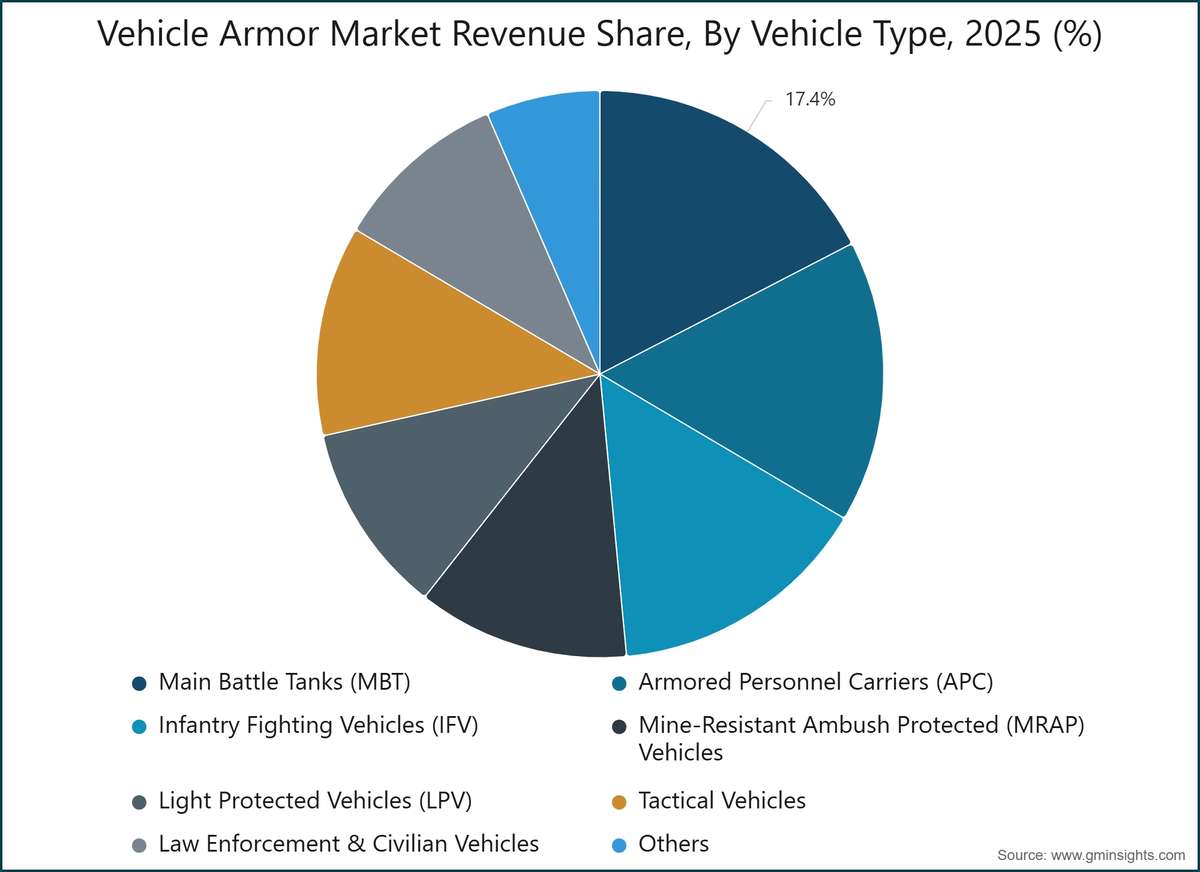Open the Source: www.gminsights.com credit
Viewport: 1200px width, 872px height.
1090,855
